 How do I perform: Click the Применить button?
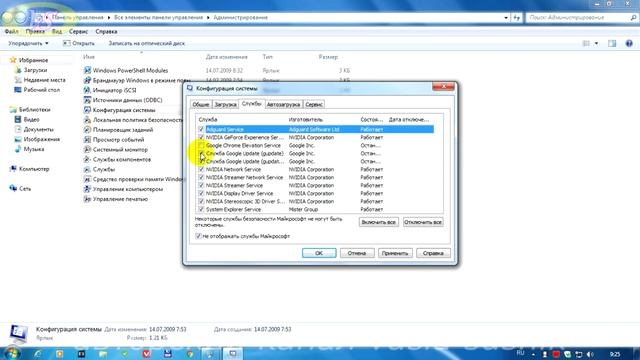click(x=395, y=253)
